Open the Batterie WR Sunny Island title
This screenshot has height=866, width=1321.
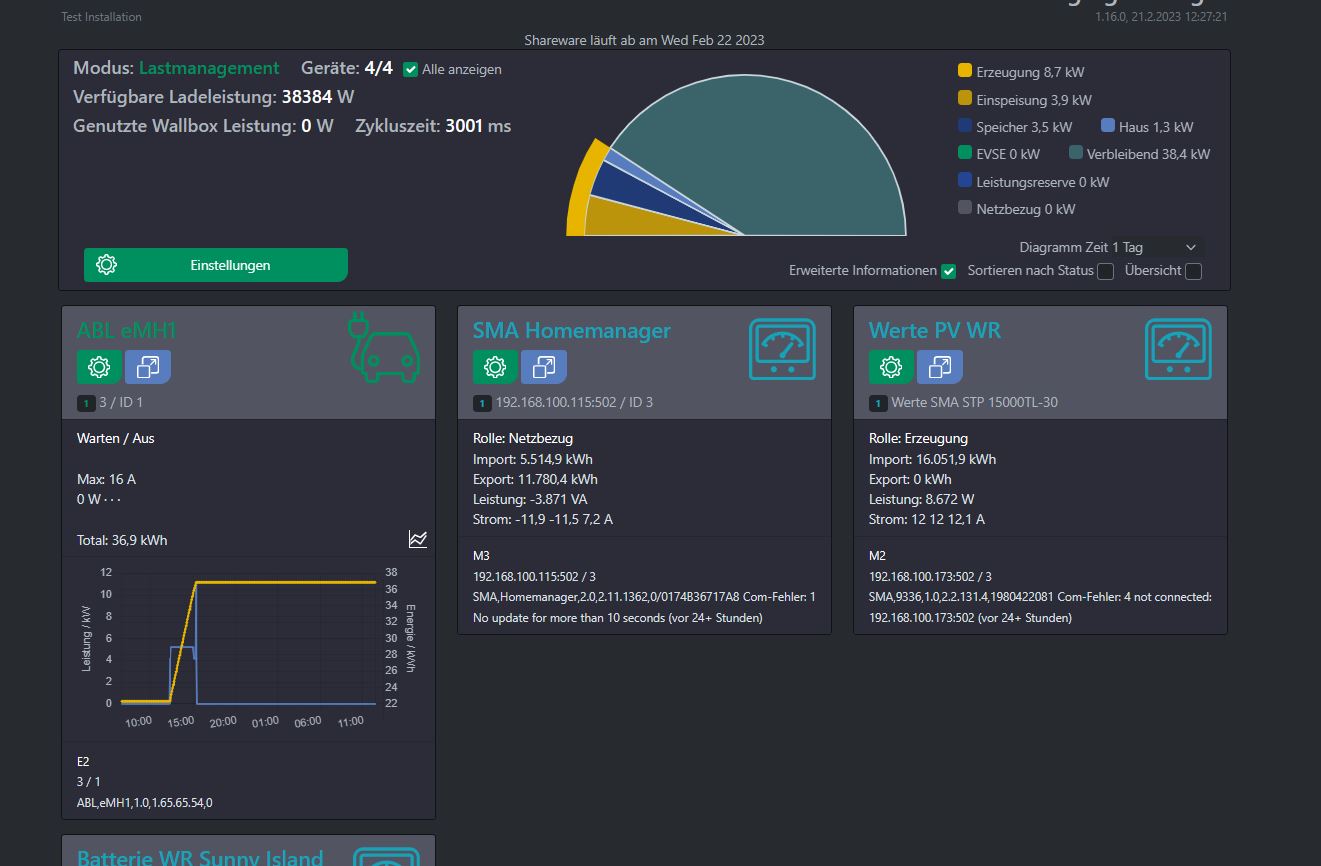(x=200, y=858)
